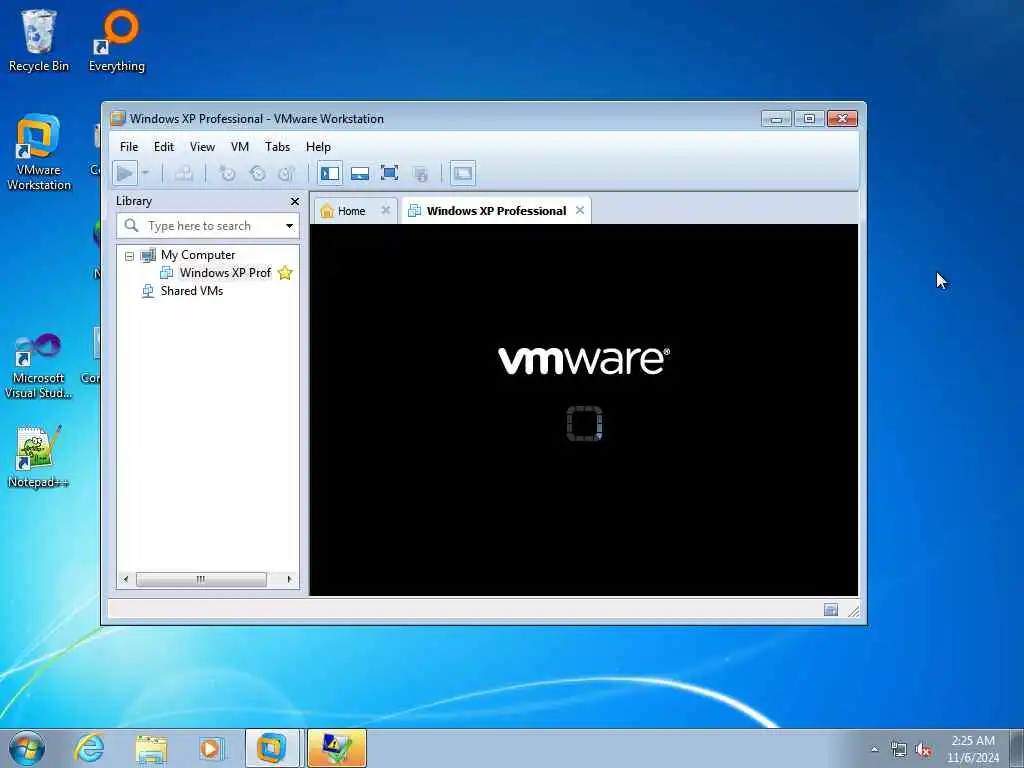Click the Send Ctrl+Alt+Del toolbar icon
Screen dimensions: 1024x768
click(184, 173)
